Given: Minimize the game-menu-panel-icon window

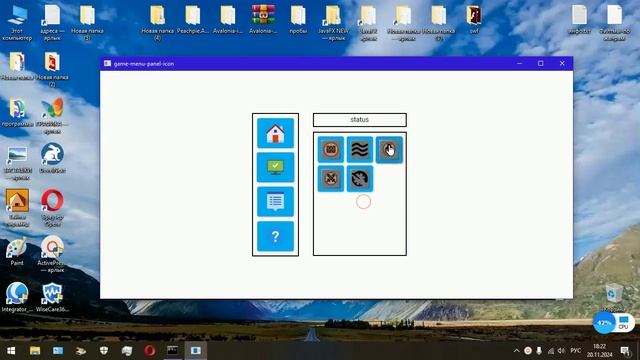Looking at the screenshot, I should 519,63.
